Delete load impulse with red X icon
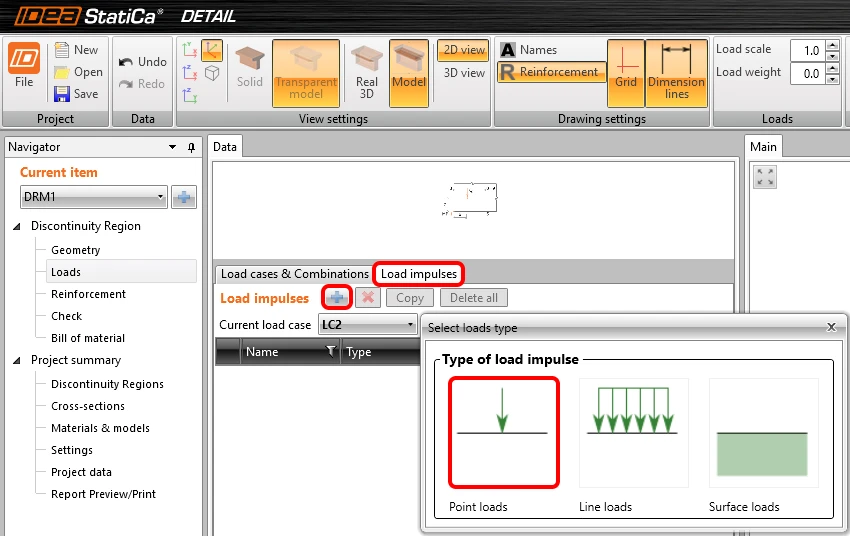850x536 pixels. tap(368, 298)
